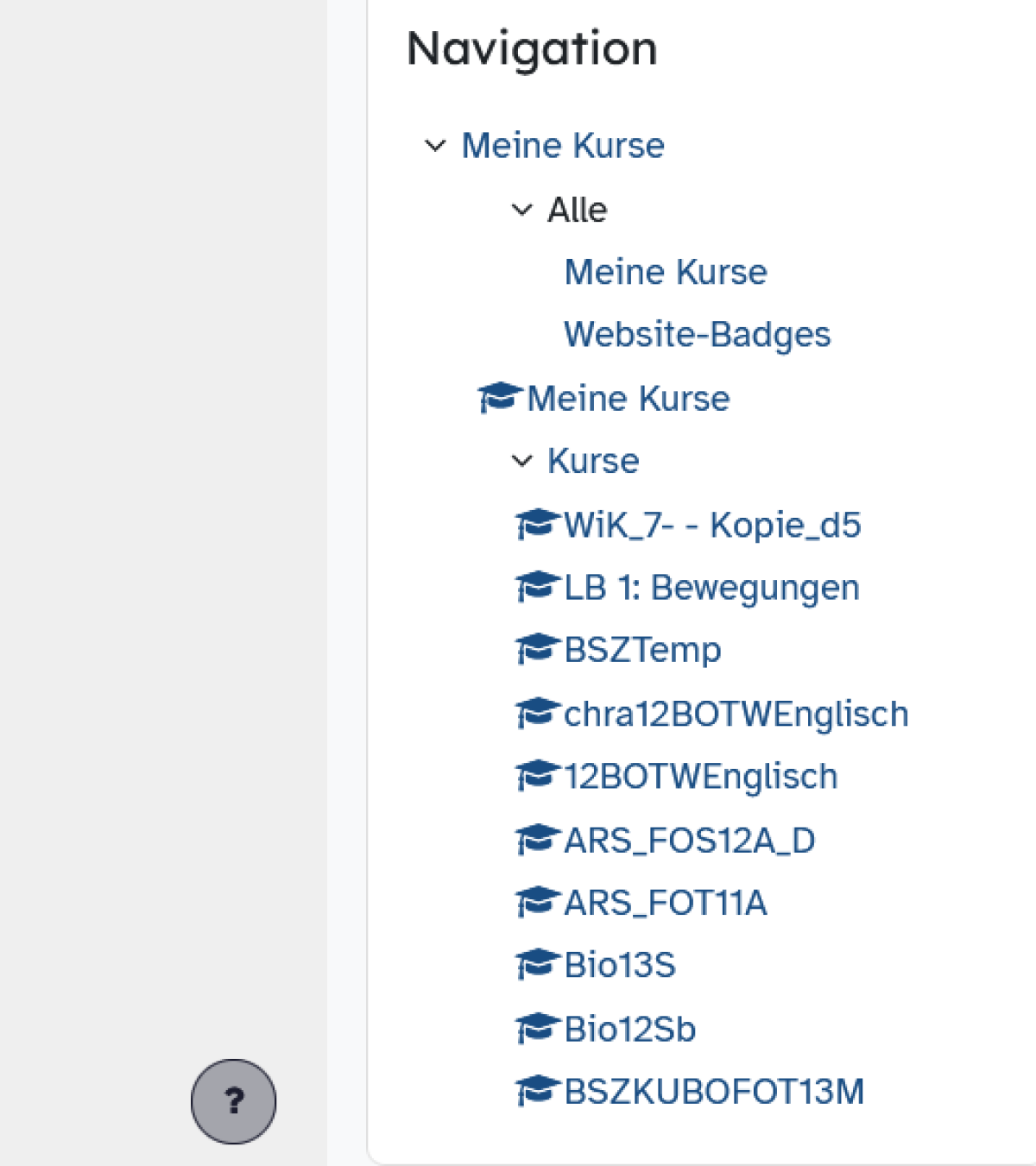The width and height of the screenshot is (1036, 1166).
Task: Collapse the Kurse section chevron
Action: [x=521, y=461]
